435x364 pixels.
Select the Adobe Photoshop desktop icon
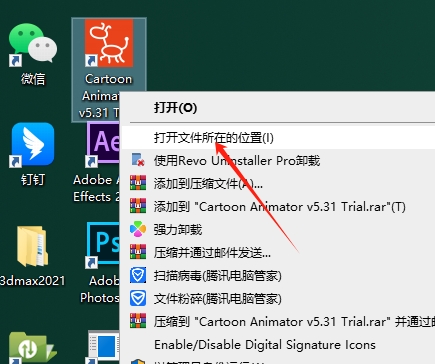click(x=103, y=245)
